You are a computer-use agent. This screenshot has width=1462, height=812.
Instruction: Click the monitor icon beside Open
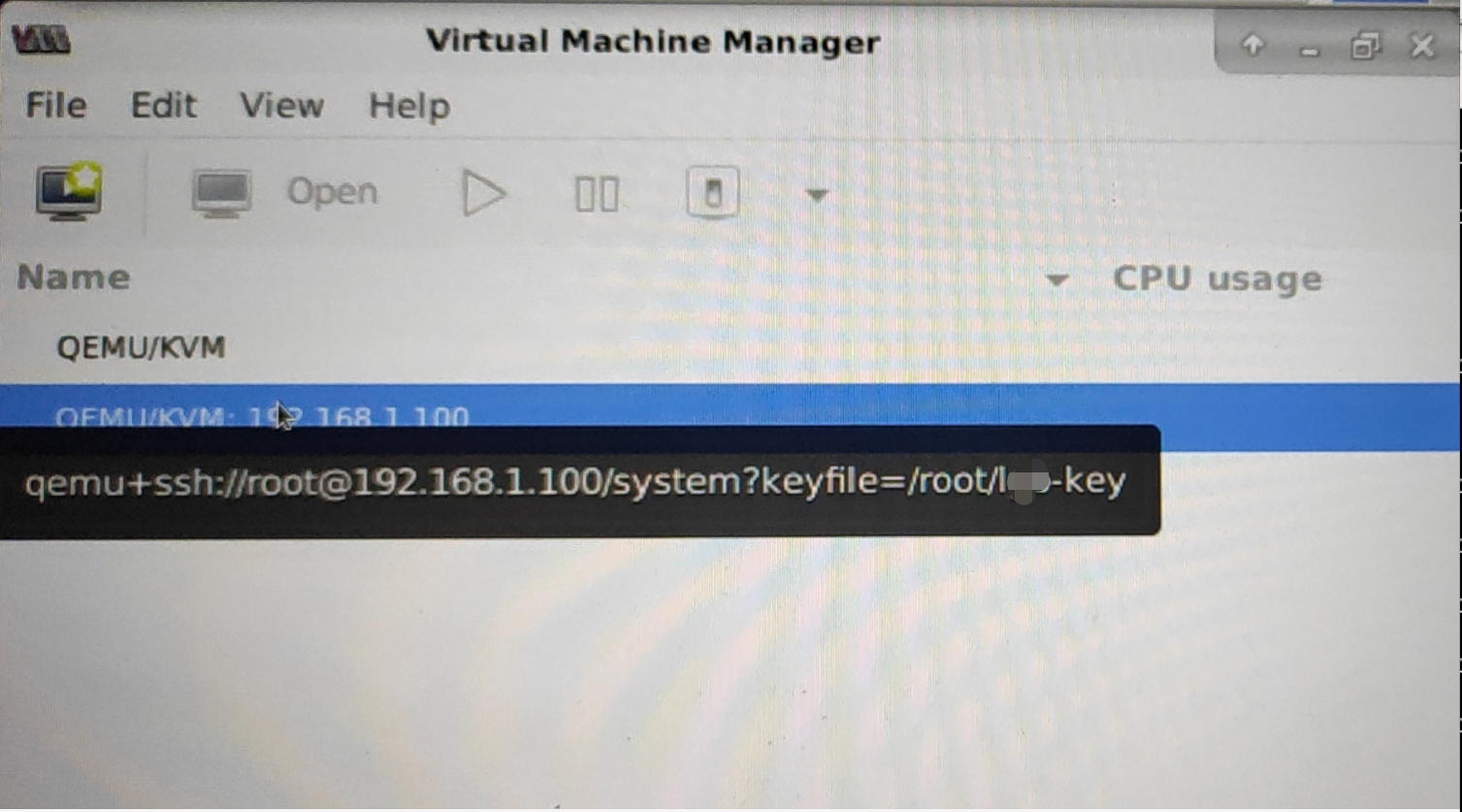(x=222, y=193)
